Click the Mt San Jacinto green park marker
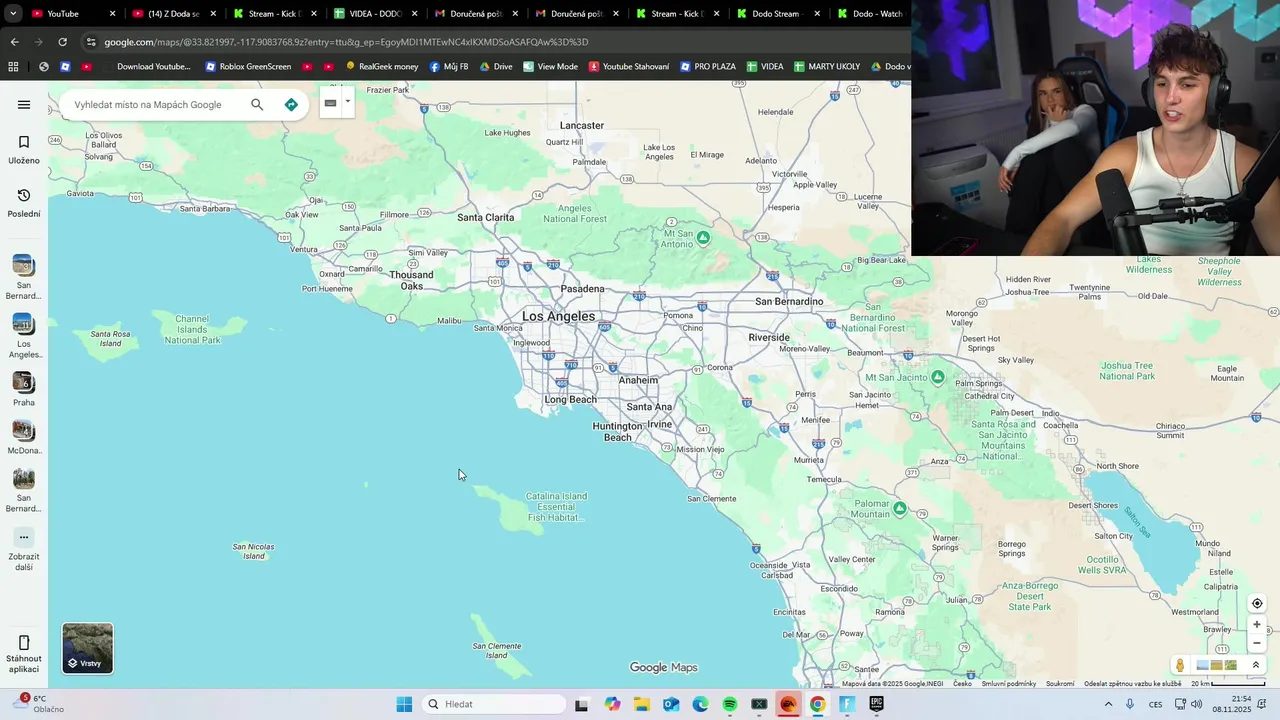 (x=938, y=377)
